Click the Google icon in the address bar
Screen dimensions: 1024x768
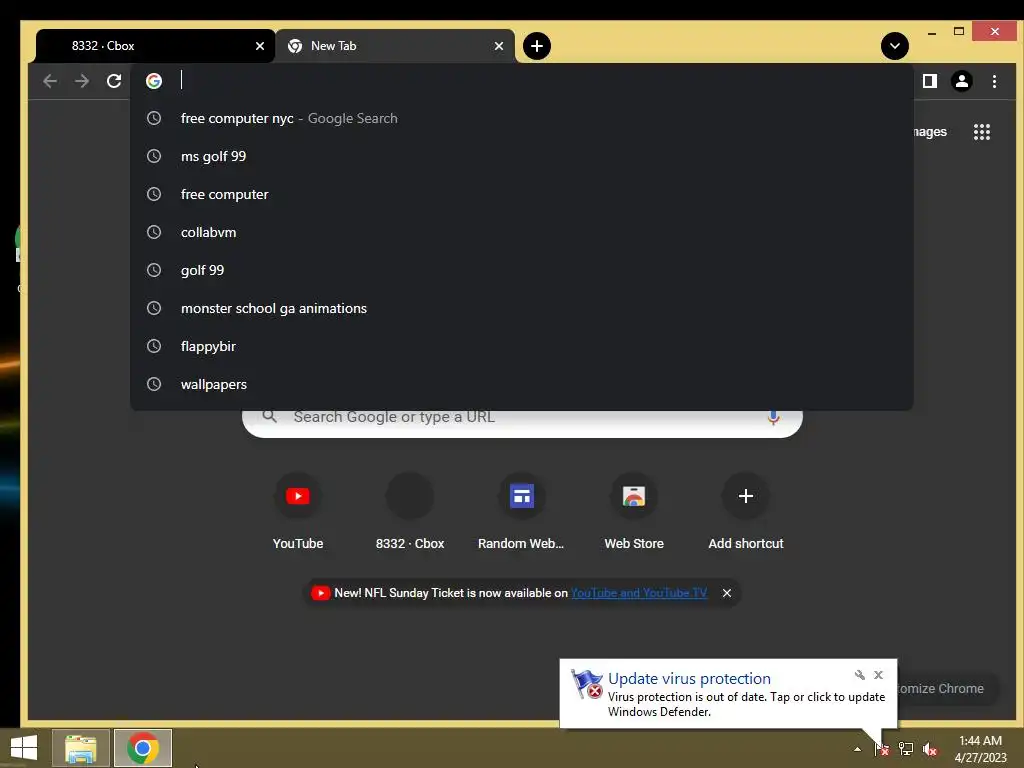(154, 81)
